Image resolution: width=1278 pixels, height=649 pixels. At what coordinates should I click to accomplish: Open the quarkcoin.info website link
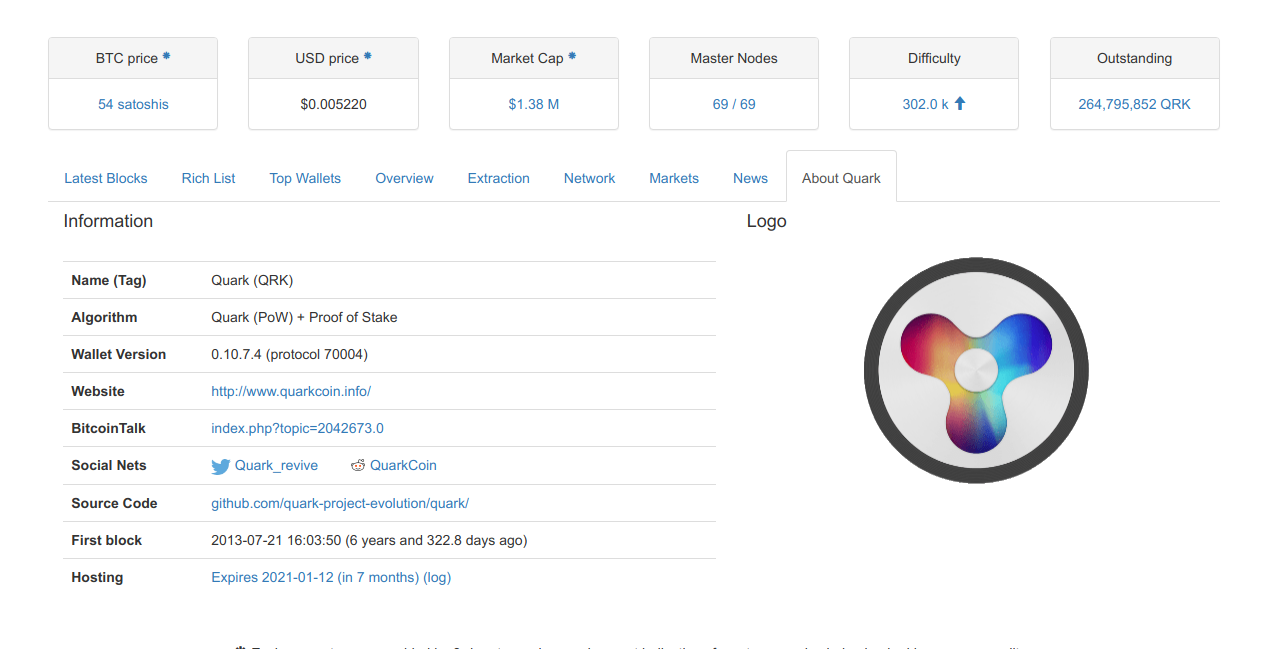click(x=290, y=391)
